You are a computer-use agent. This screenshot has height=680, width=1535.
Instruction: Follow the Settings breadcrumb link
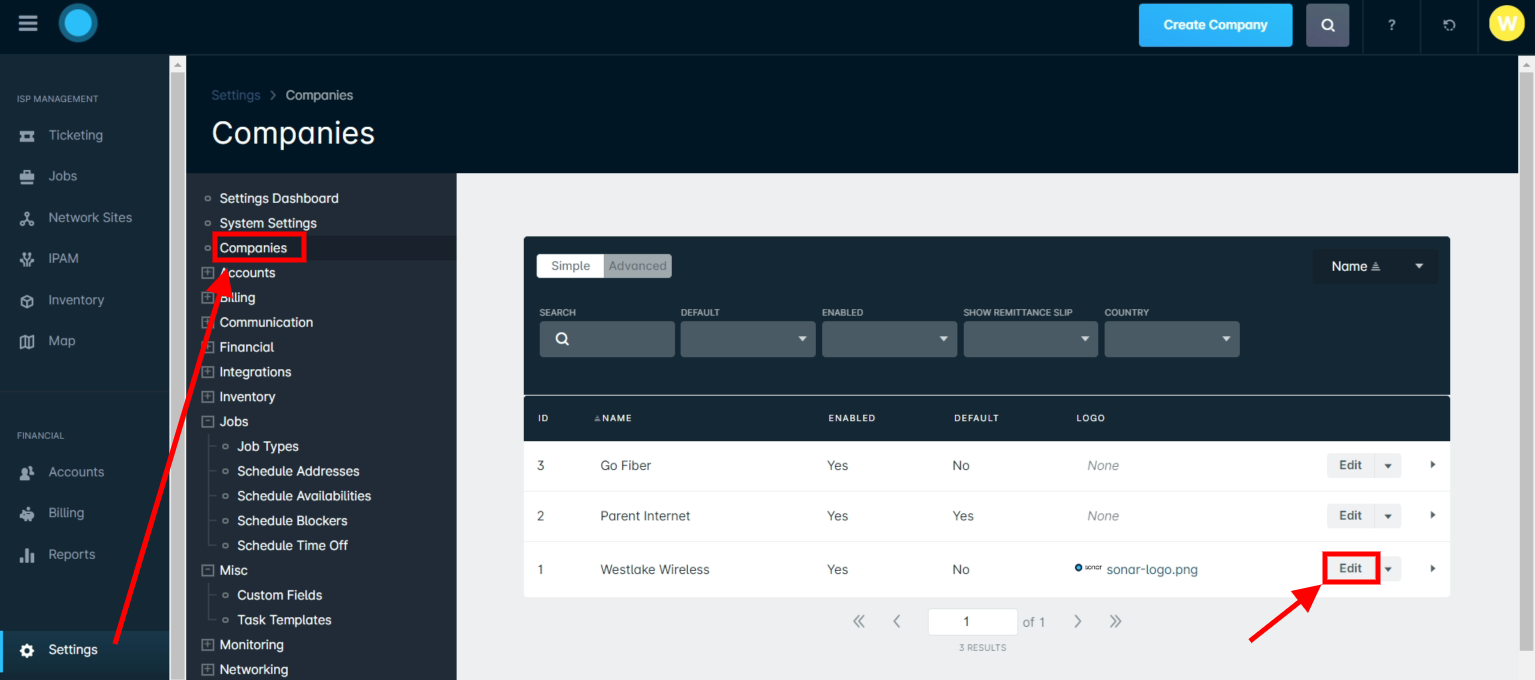click(x=236, y=95)
